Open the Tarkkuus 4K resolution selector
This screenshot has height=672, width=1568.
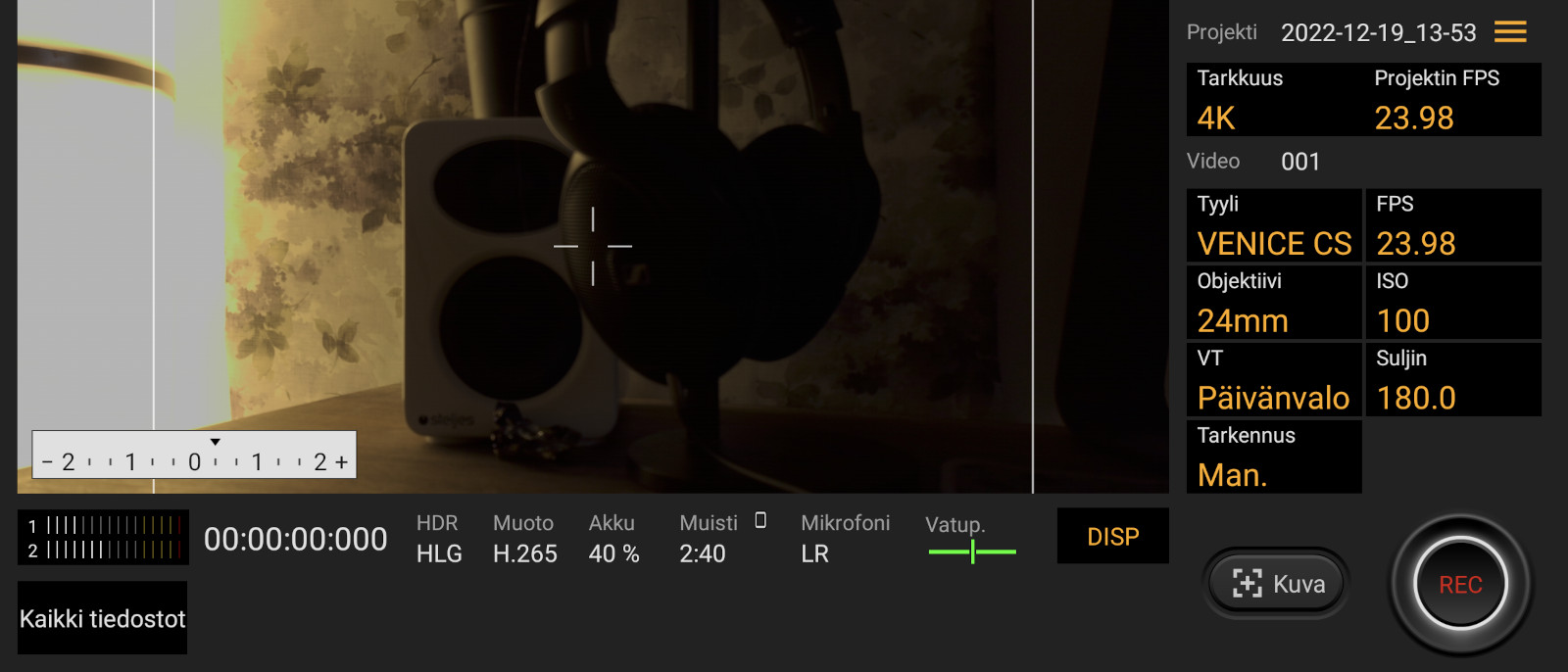(x=1274, y=100)
